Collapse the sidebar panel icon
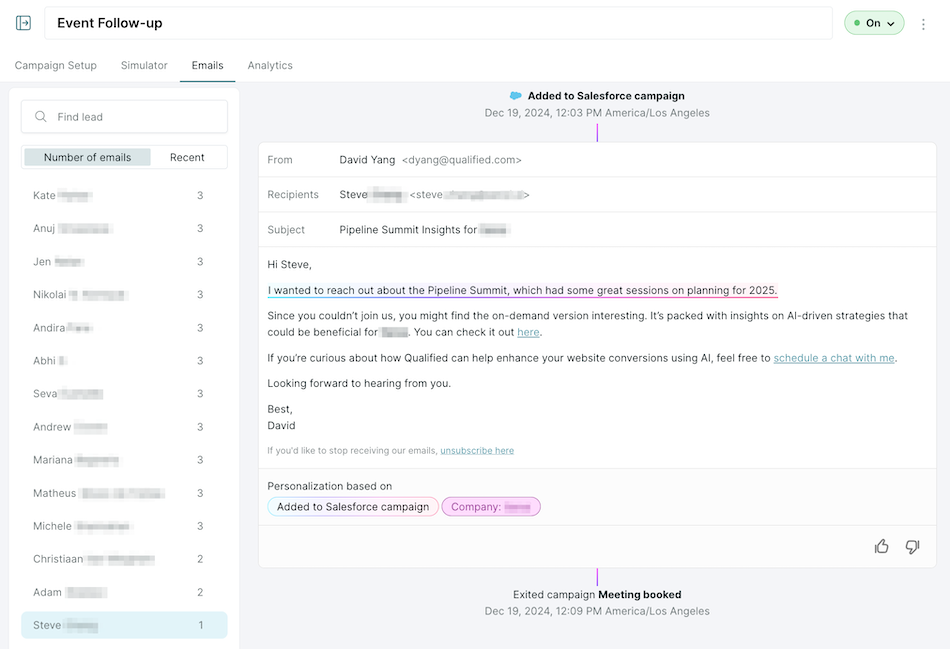The width and height of the screenshot is (950, 649). point(23,23)
